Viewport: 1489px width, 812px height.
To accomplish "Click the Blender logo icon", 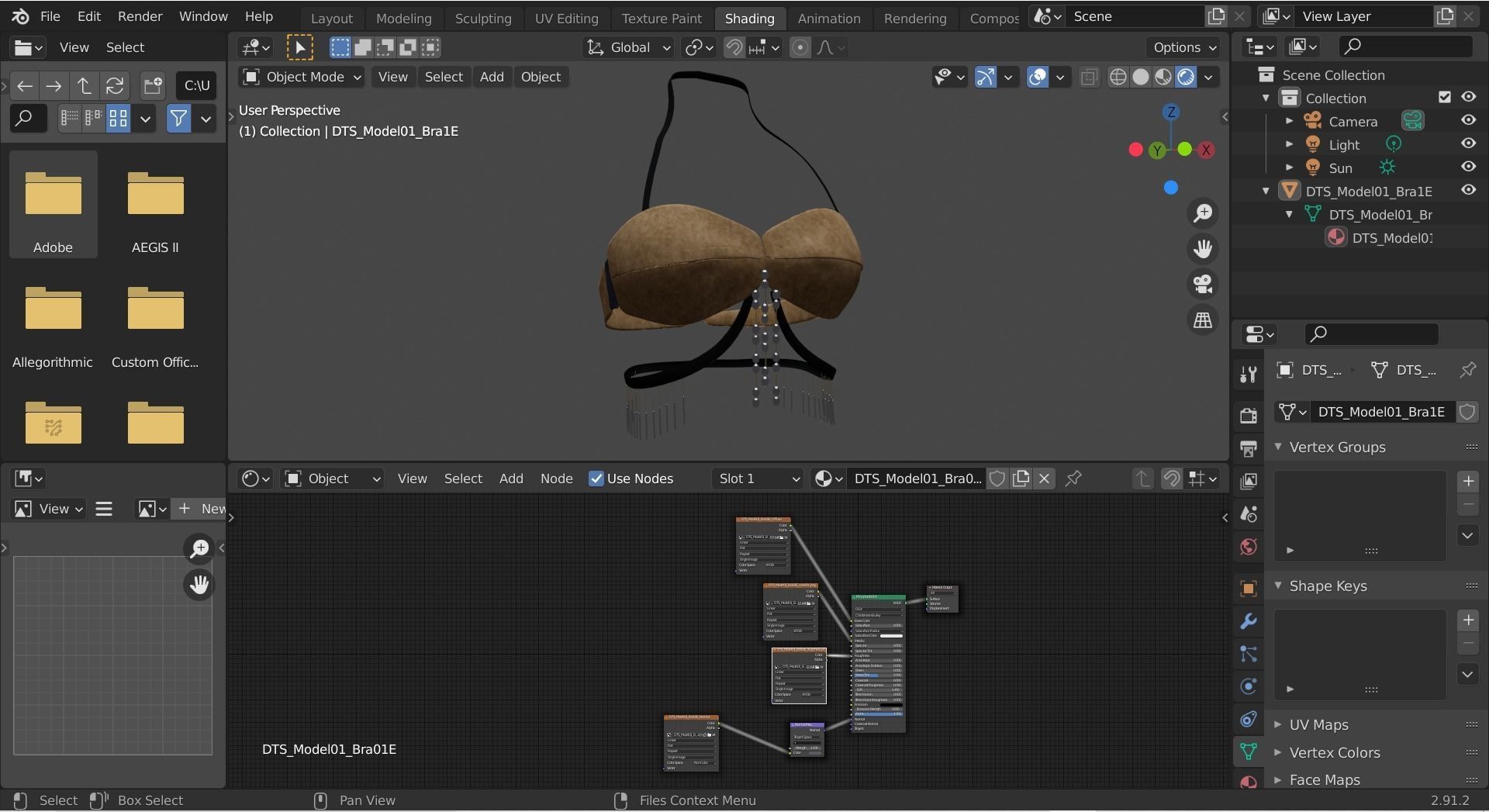I will tap(21, 16).
